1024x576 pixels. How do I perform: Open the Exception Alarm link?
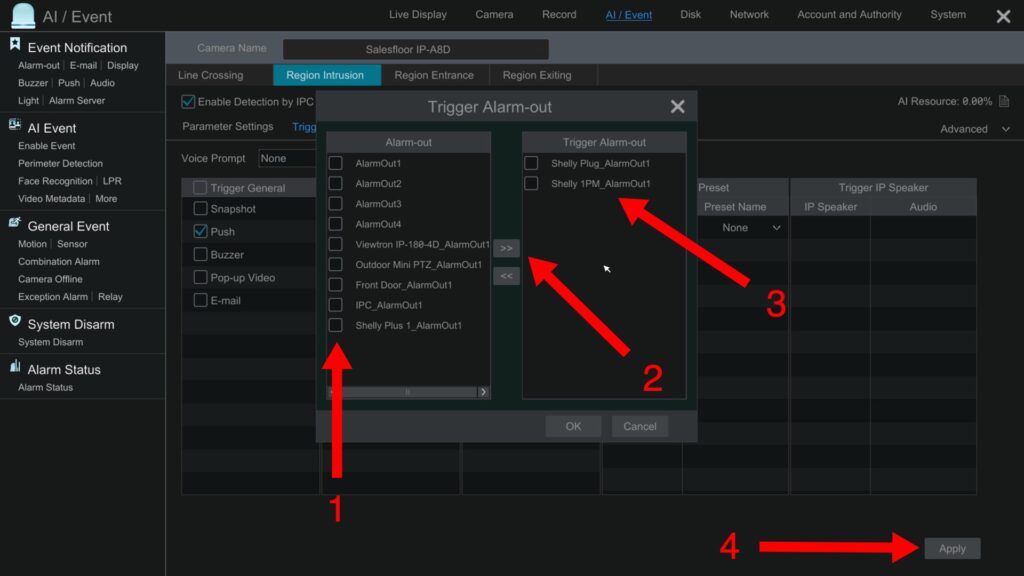click(53, 296)
